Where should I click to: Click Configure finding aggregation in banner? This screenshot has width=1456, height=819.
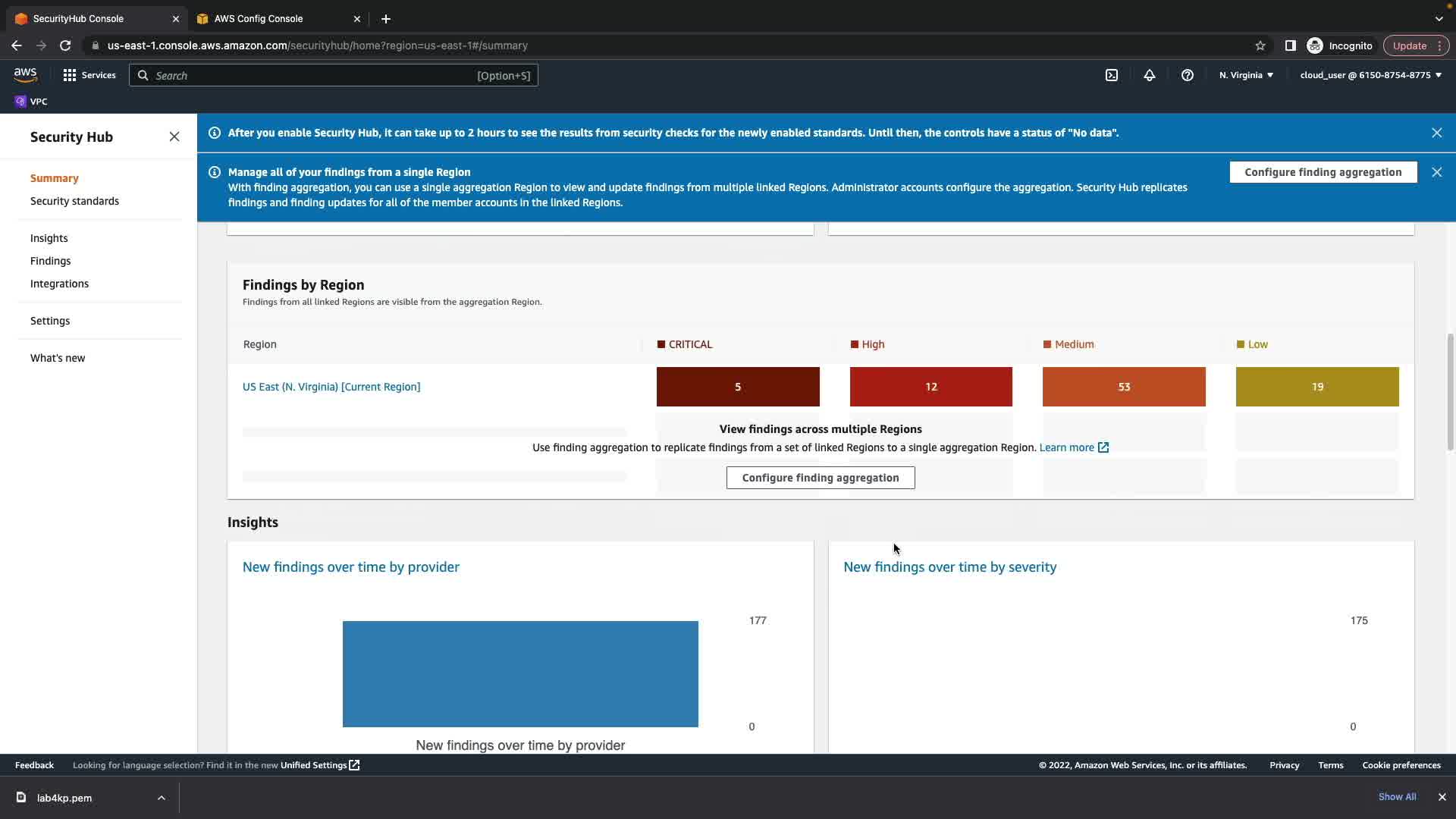1323,172
